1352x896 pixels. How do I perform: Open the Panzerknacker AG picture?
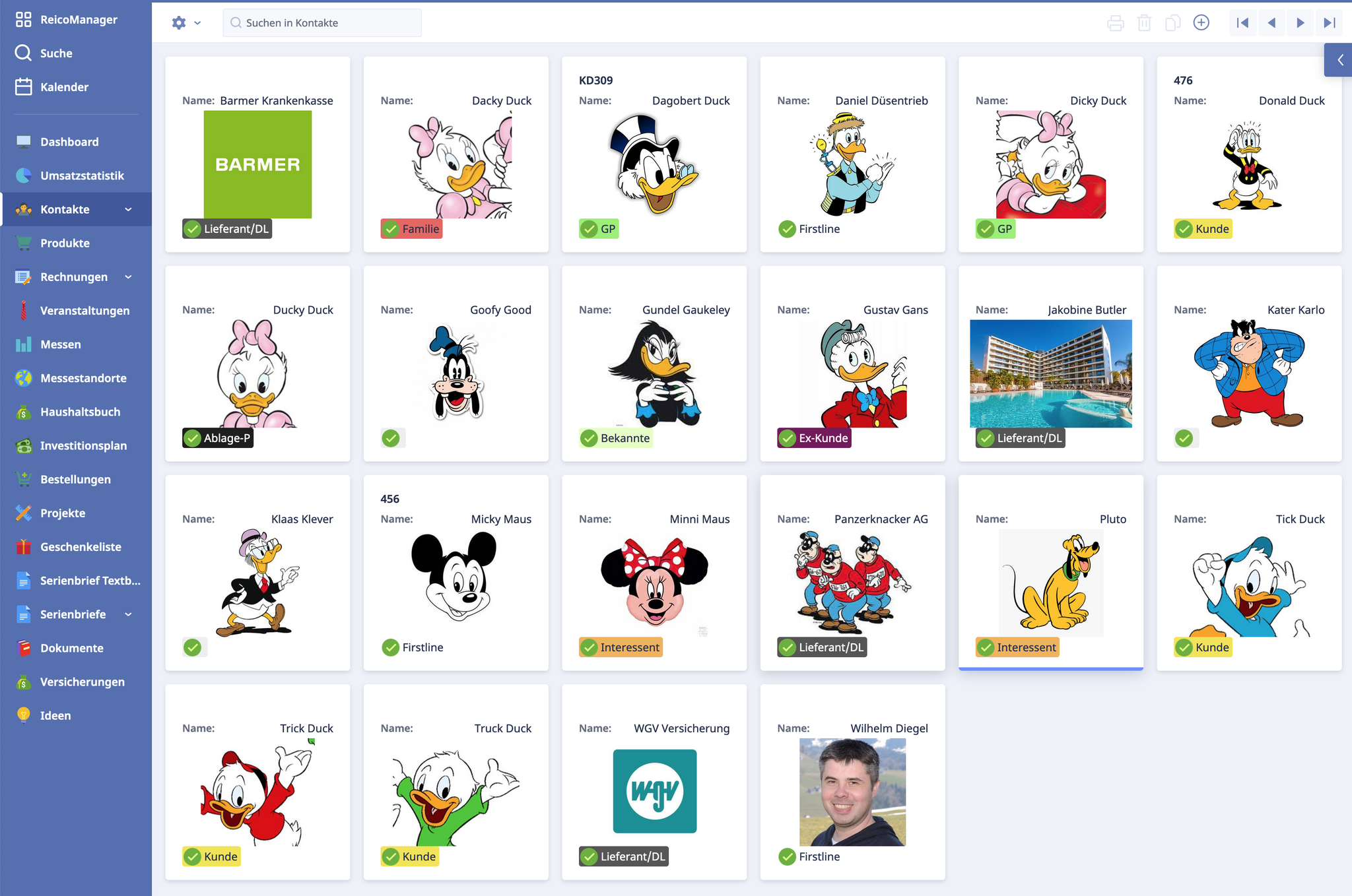click(852, 582)
